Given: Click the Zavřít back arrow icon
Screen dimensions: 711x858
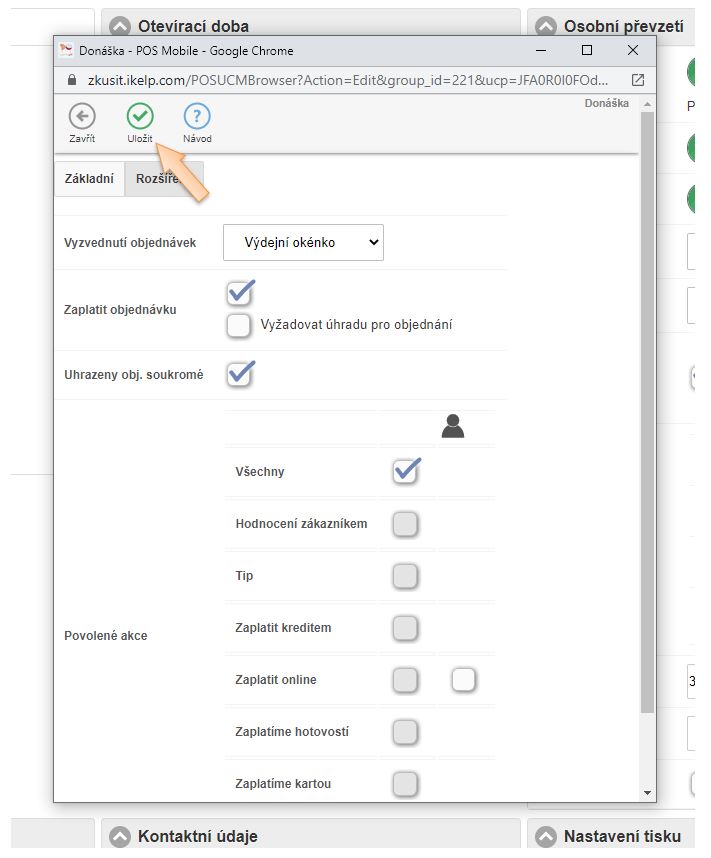Looking at the screenshot, I should 82,116.
